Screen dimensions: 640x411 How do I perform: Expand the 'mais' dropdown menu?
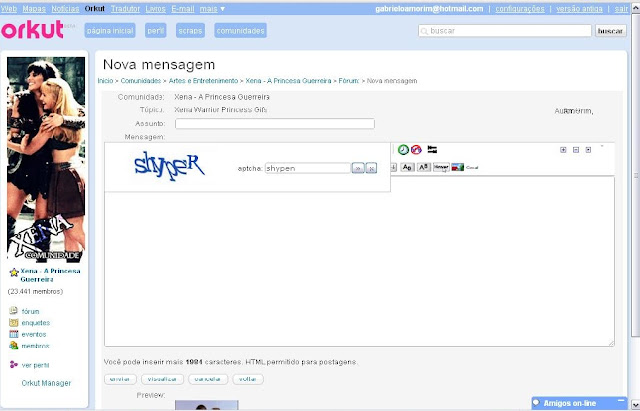coord(212,9)
